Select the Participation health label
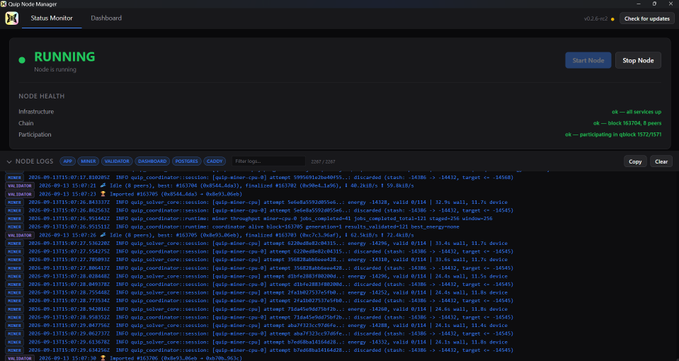Image resolution: width=679 pixels, height=361 pixels. coord(35,135)
